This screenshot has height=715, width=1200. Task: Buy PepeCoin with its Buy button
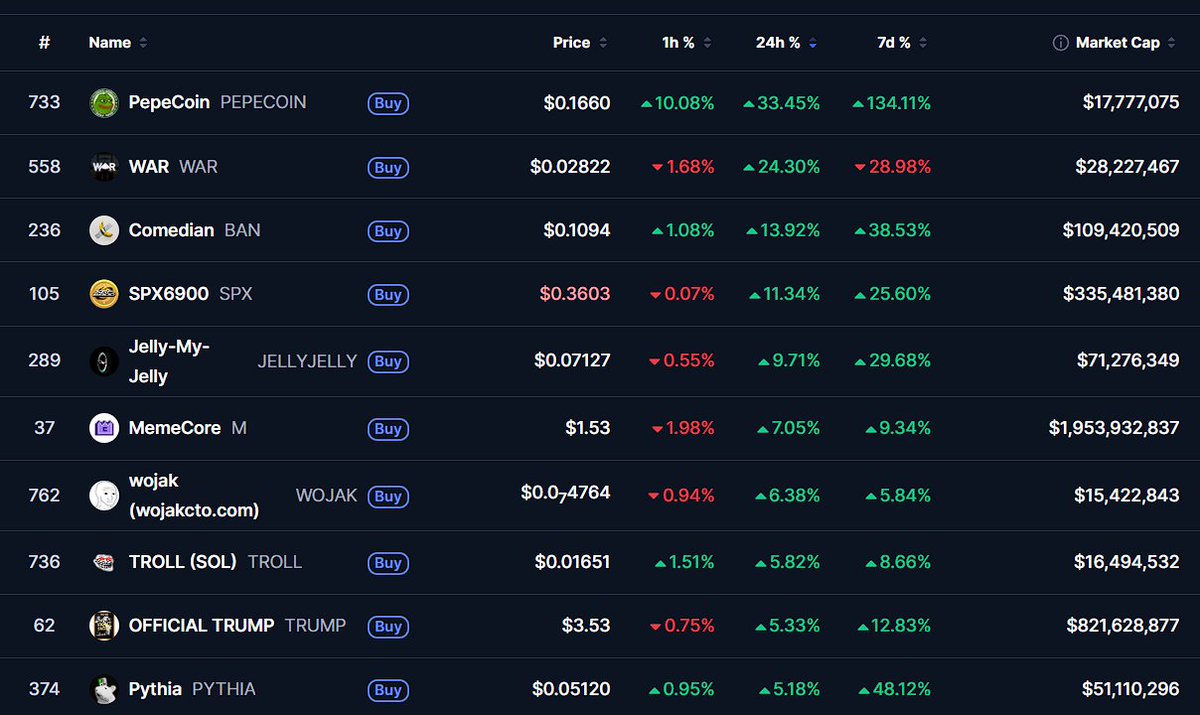coord(388,103)
